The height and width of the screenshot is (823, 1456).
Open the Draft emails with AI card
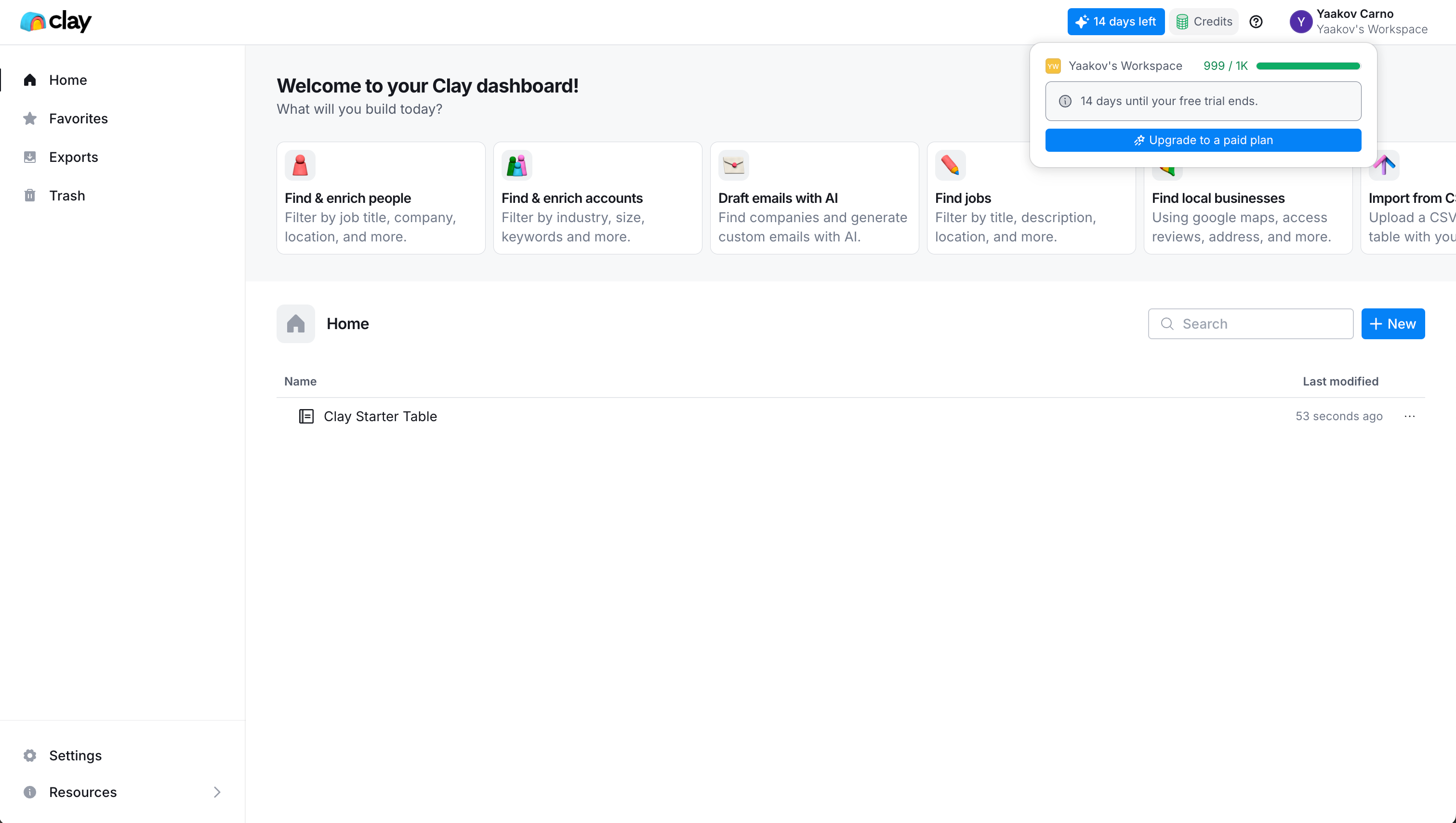(x=814, y=198)
